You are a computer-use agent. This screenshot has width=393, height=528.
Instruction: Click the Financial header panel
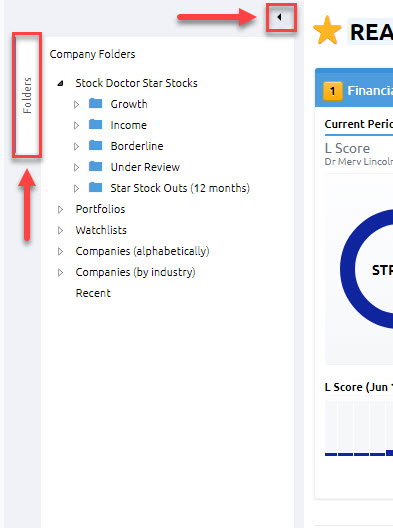(x=354, y=88)
